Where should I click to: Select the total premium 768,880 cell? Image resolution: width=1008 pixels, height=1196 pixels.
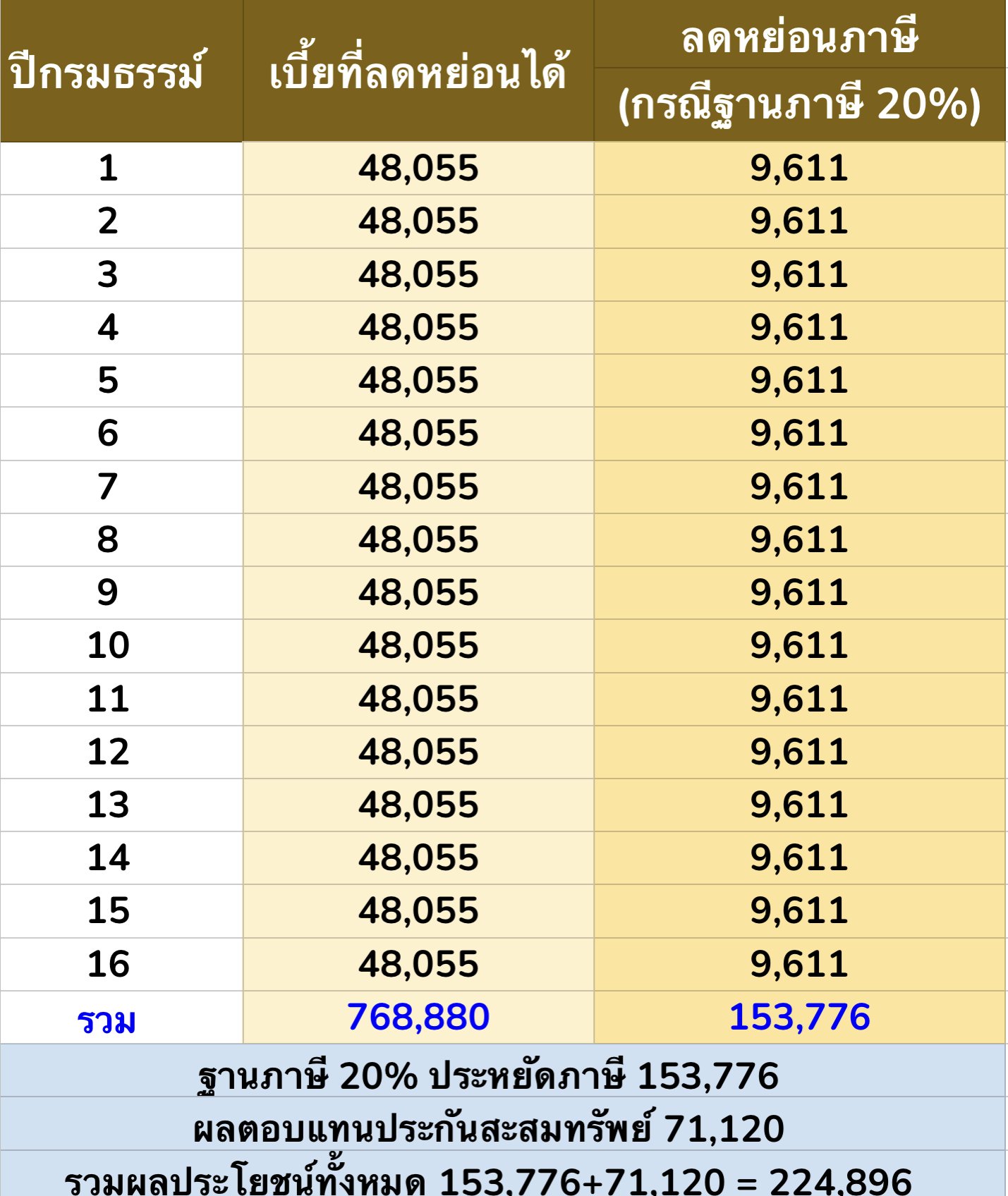click(418, 1017)
